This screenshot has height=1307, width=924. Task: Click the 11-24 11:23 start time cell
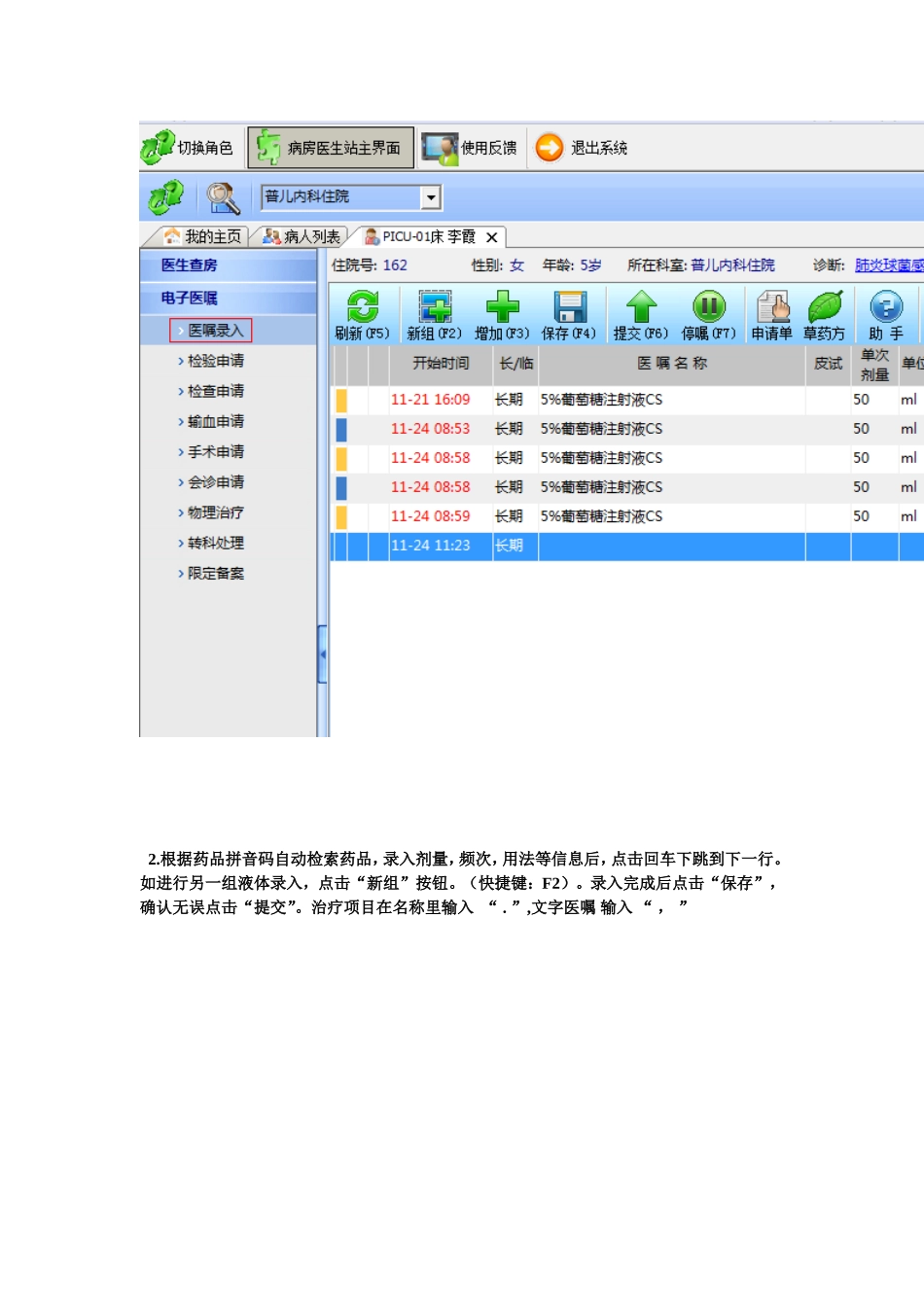440,546
